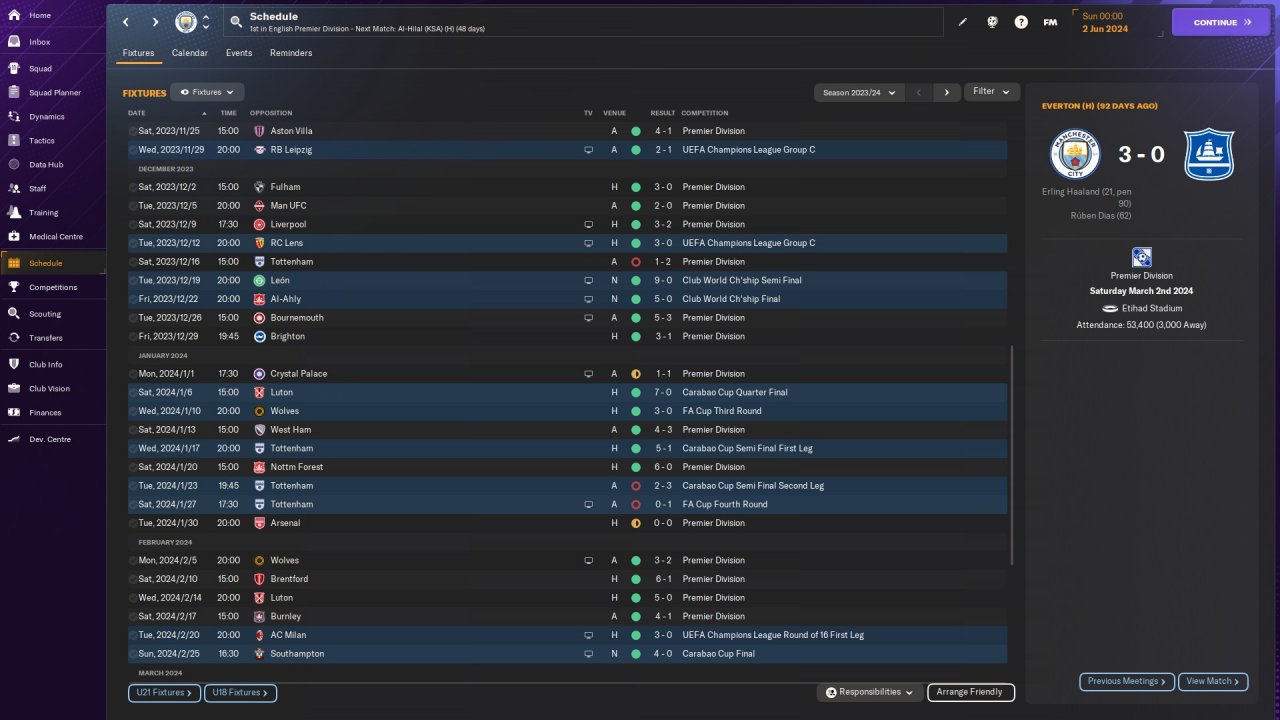The image size is (1280, 720).
Task: Click the Opposition column header
Action: tap(271, 113)
